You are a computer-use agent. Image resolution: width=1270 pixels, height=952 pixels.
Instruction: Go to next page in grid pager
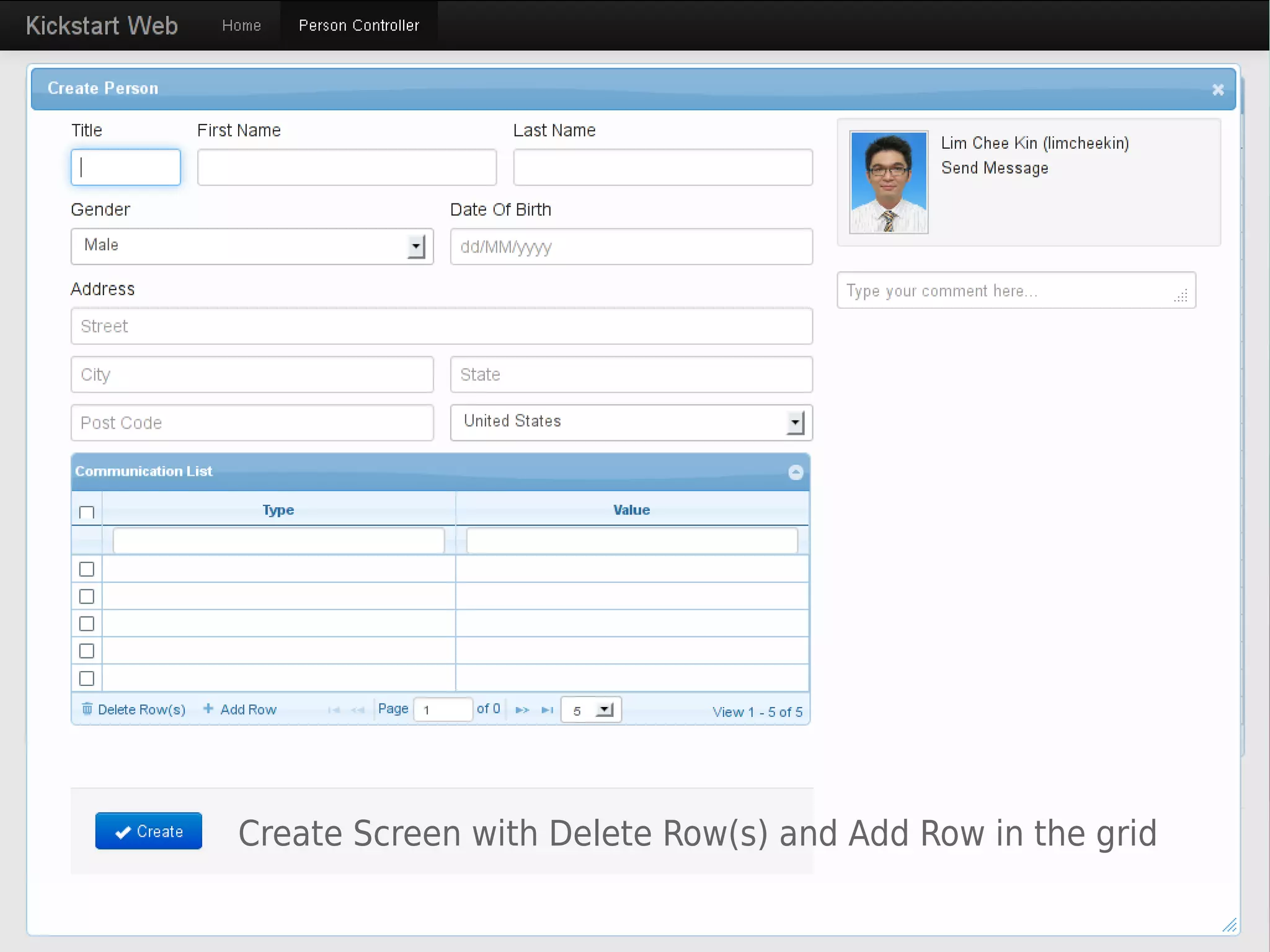coord(522,710)
